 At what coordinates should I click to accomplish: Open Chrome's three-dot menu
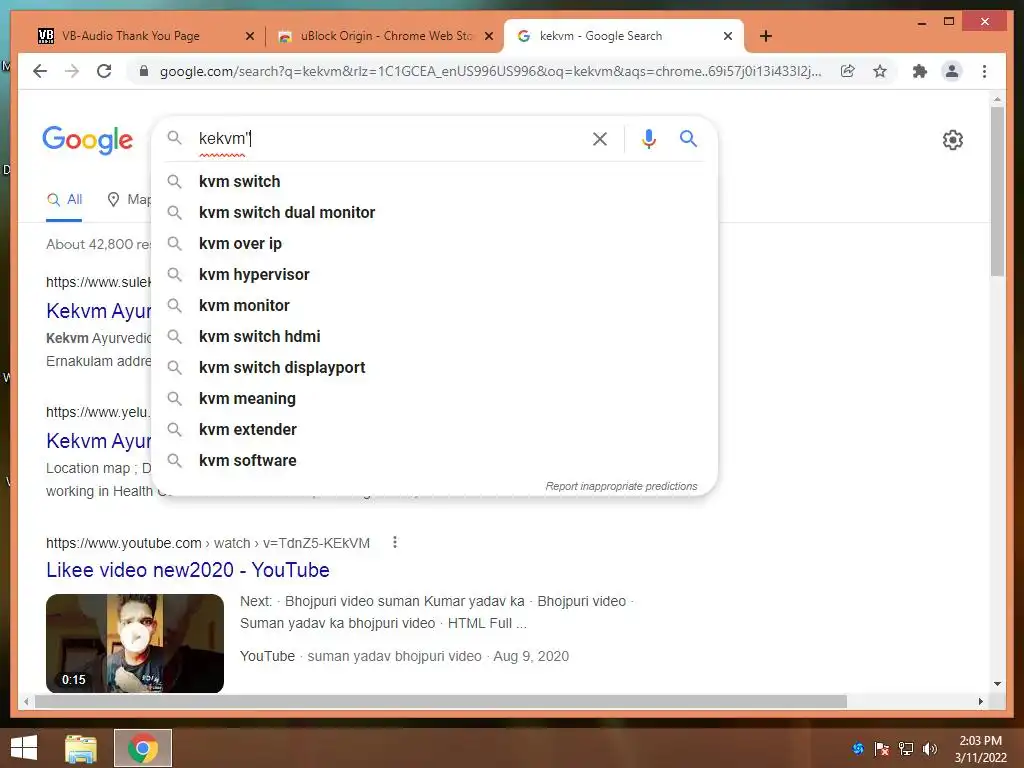[984, 71]
